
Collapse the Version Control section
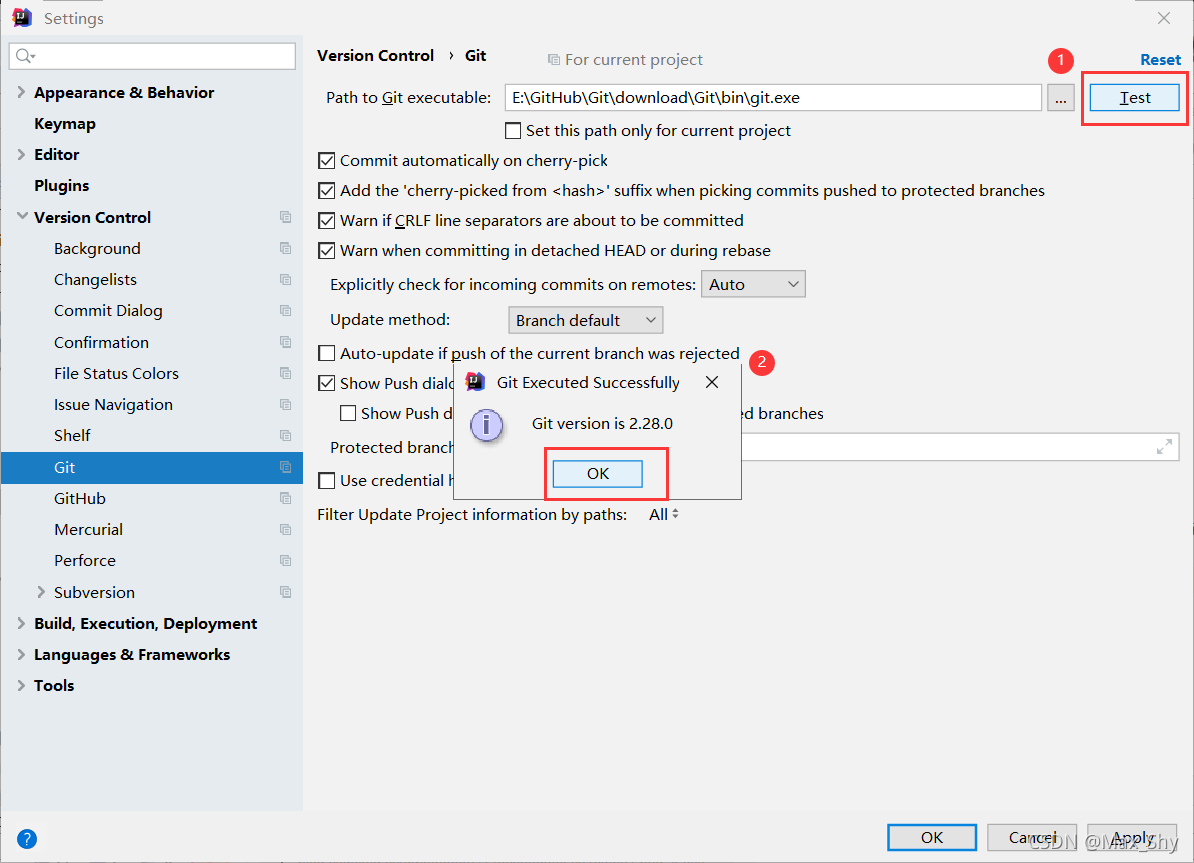point(22,217)
